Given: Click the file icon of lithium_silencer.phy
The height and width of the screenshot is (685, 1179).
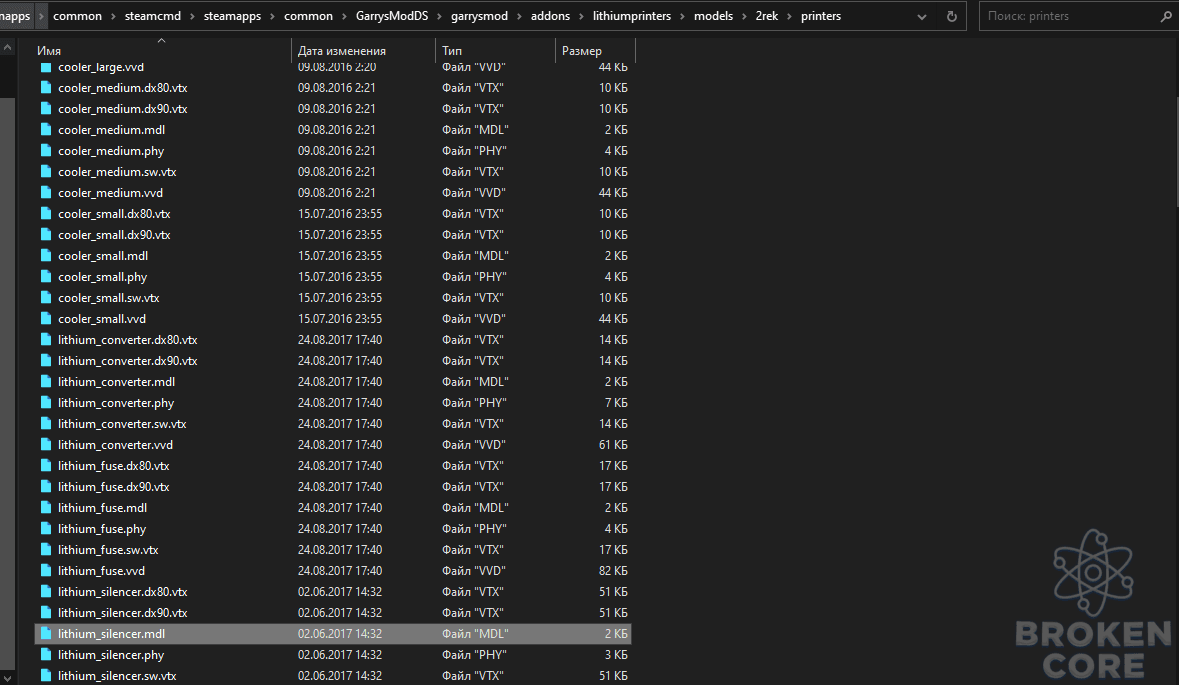Looking at the screenshot, I should [46, 655].
